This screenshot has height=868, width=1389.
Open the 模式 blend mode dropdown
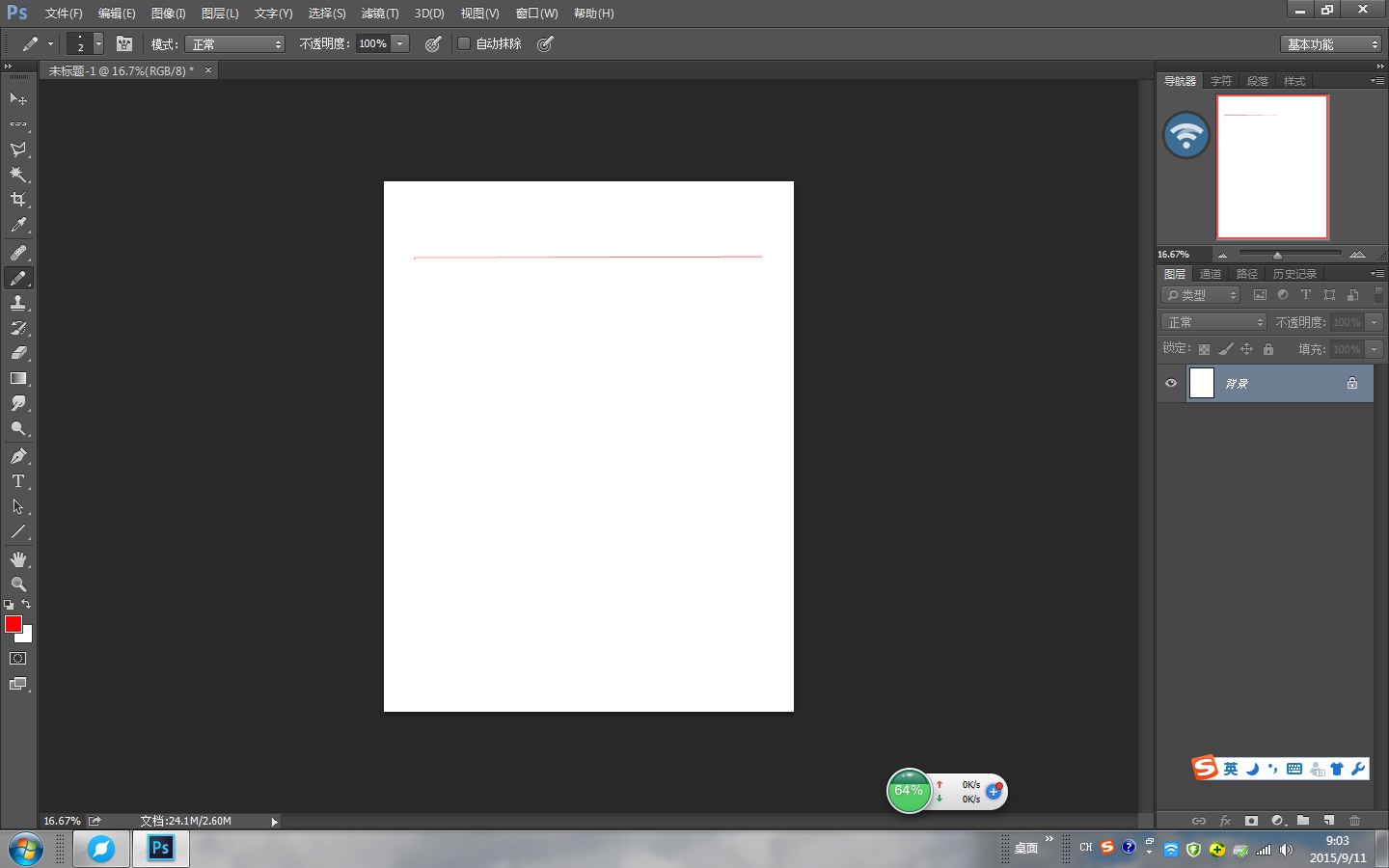click(236, 44)
